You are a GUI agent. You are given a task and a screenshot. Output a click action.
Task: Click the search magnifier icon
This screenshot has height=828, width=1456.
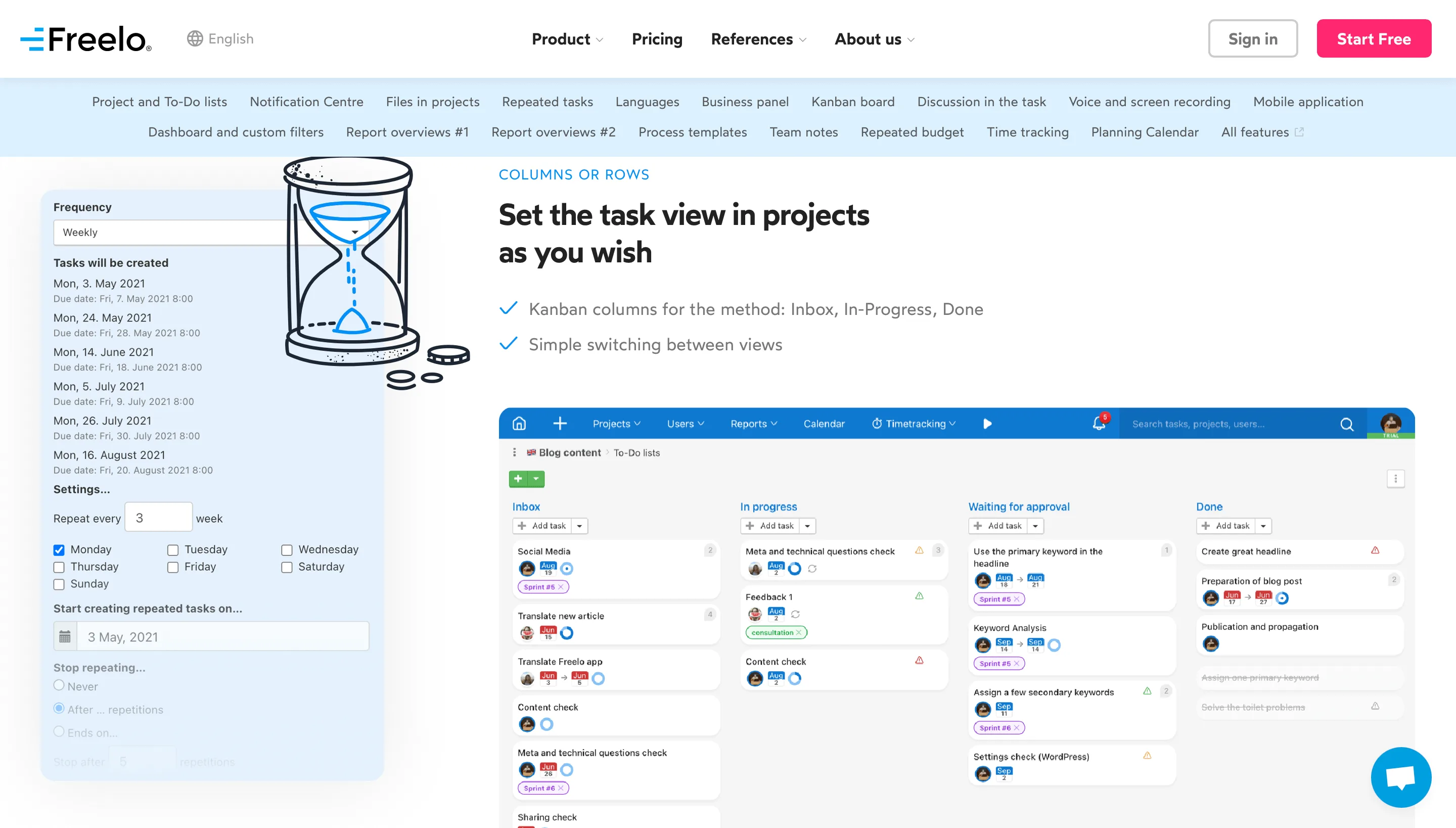(1347, 424)
